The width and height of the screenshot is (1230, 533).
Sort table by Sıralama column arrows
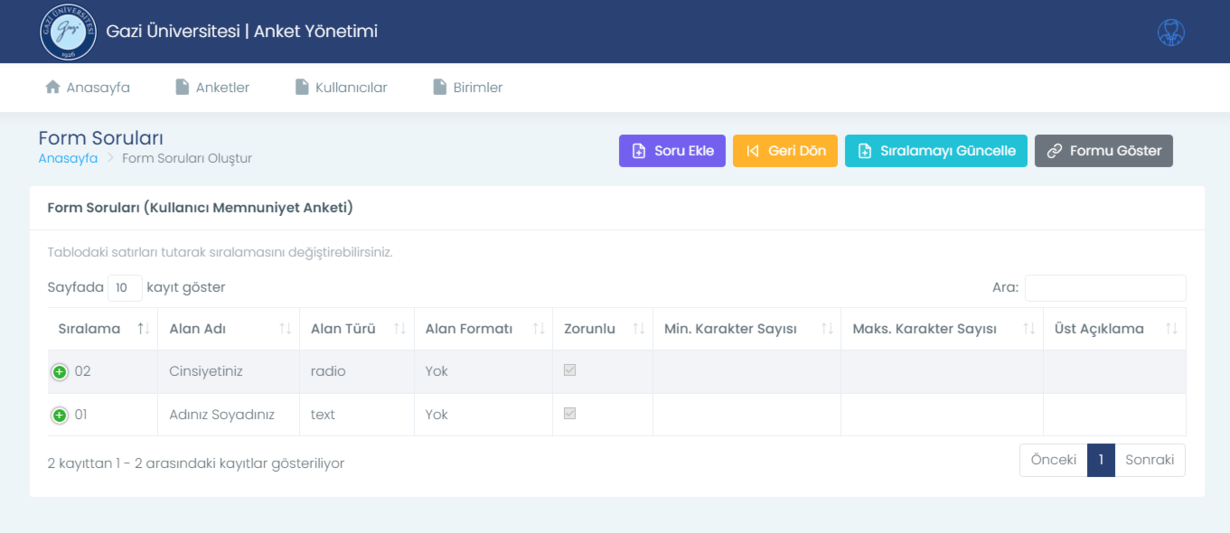point(143,329)
